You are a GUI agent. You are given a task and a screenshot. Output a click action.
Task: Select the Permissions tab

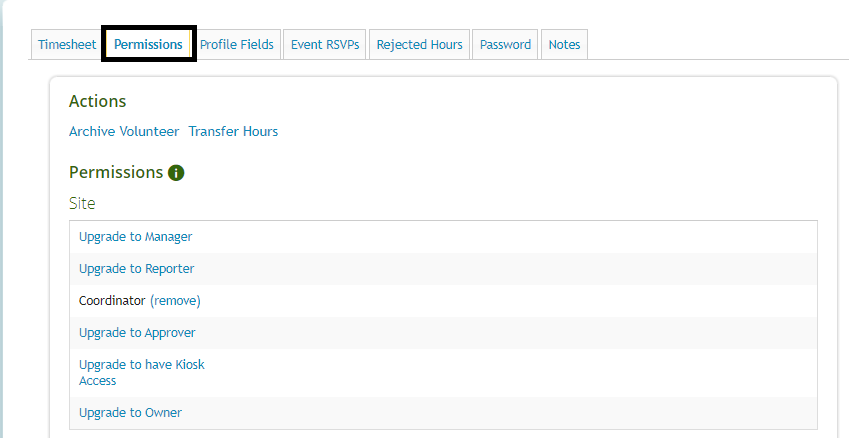[x=148, y=45]
